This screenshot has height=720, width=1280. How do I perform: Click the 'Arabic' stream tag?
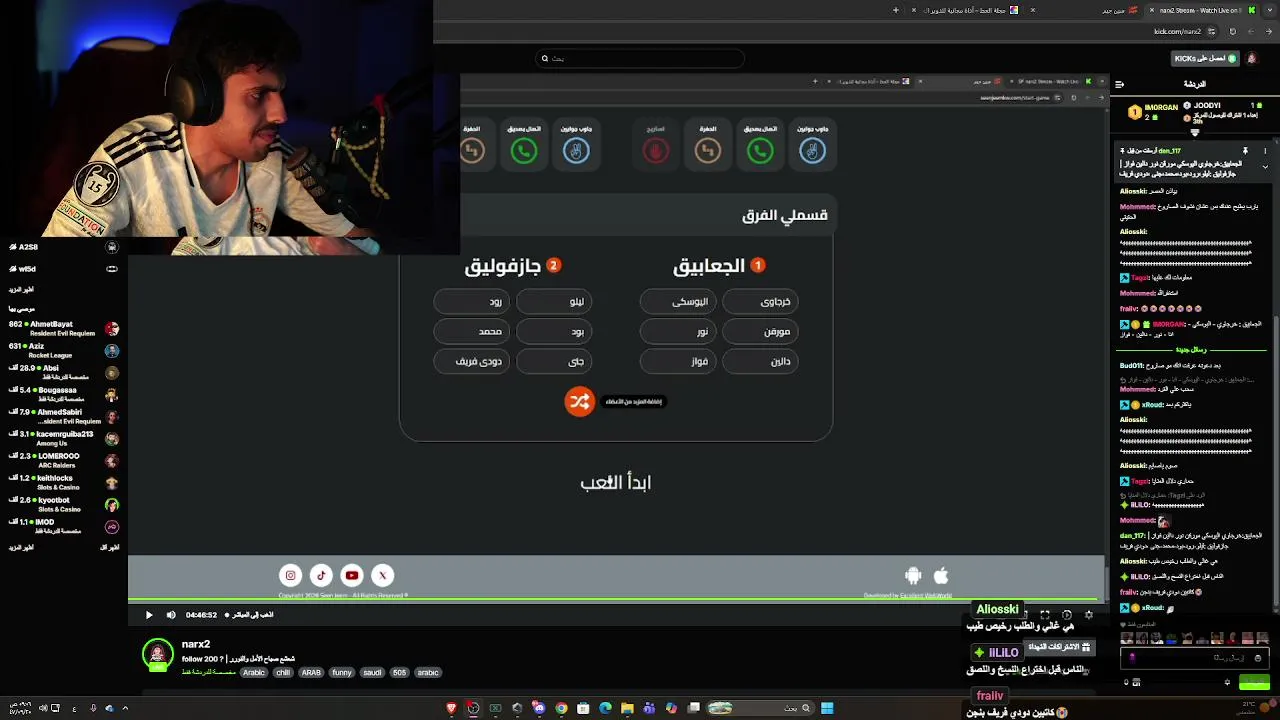(x=254, y=673)
